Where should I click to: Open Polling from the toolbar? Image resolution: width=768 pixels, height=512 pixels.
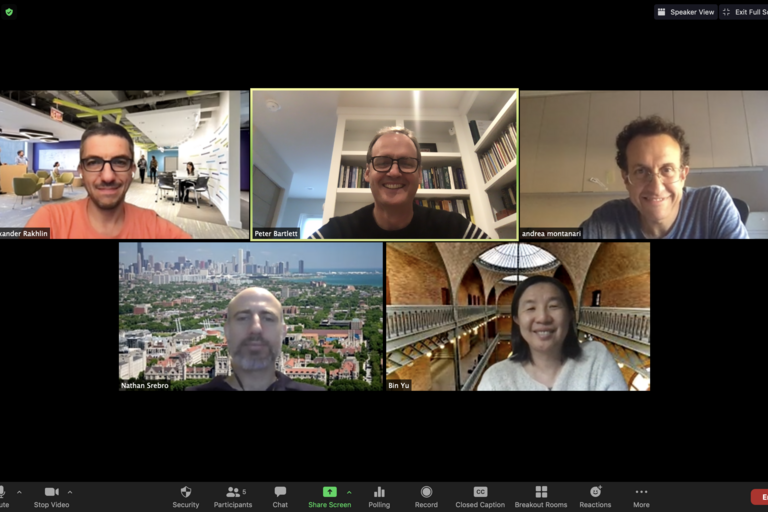pos(379,496)
